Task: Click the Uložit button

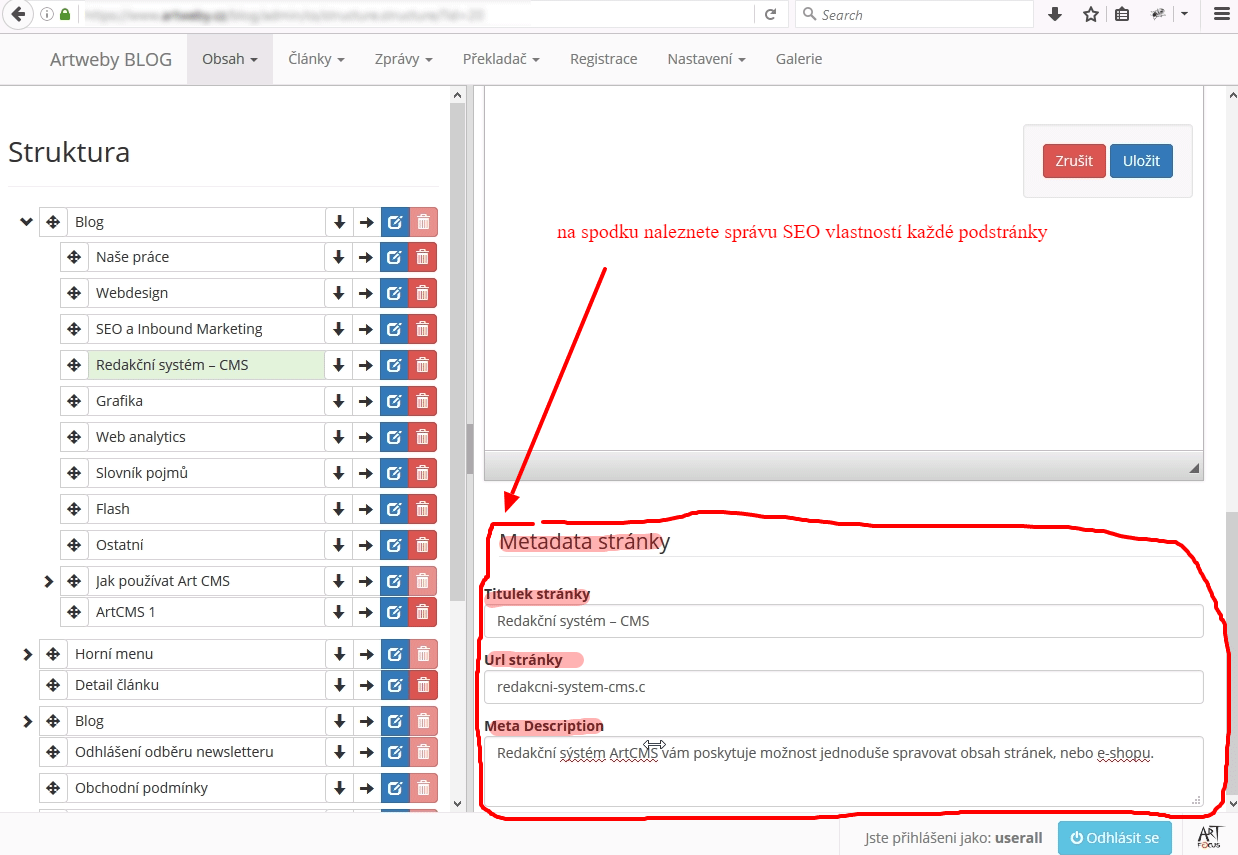Action: tap(1141, 161)
